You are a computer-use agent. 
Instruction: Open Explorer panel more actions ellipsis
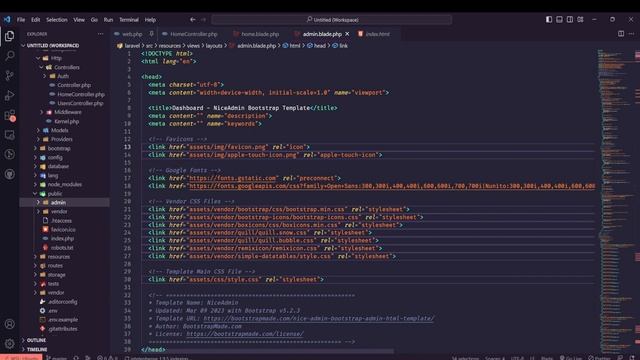(100, 34)
